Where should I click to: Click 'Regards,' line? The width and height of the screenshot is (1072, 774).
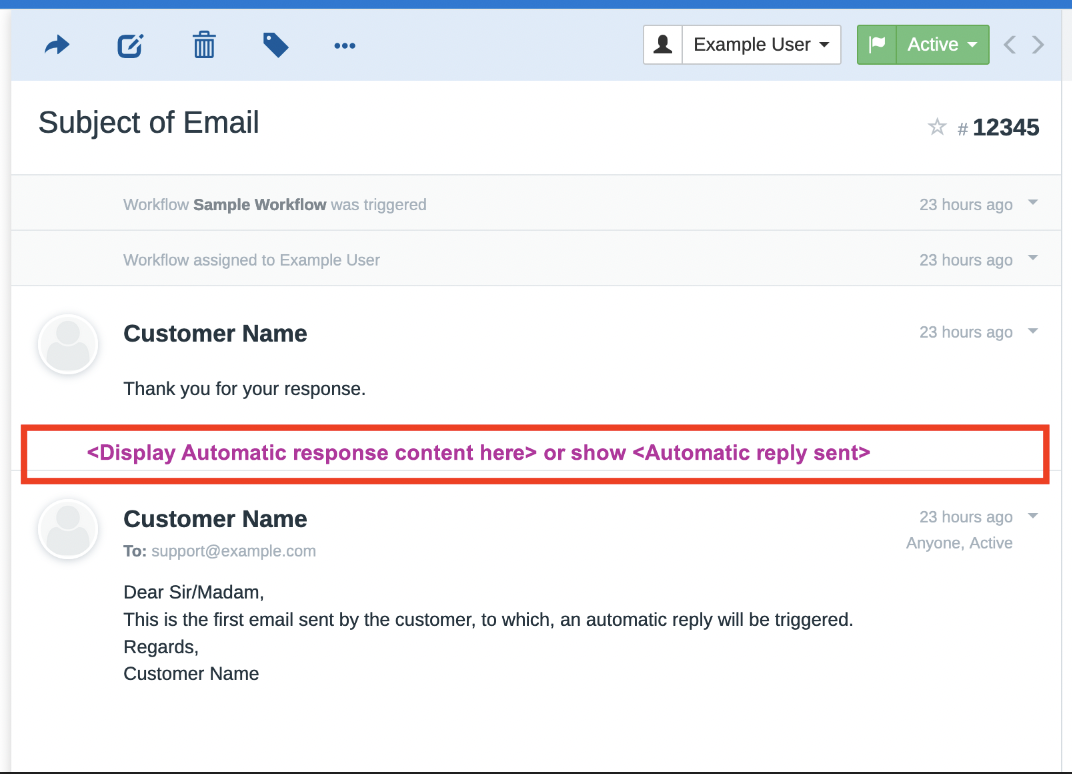click(x=161, y=647)
